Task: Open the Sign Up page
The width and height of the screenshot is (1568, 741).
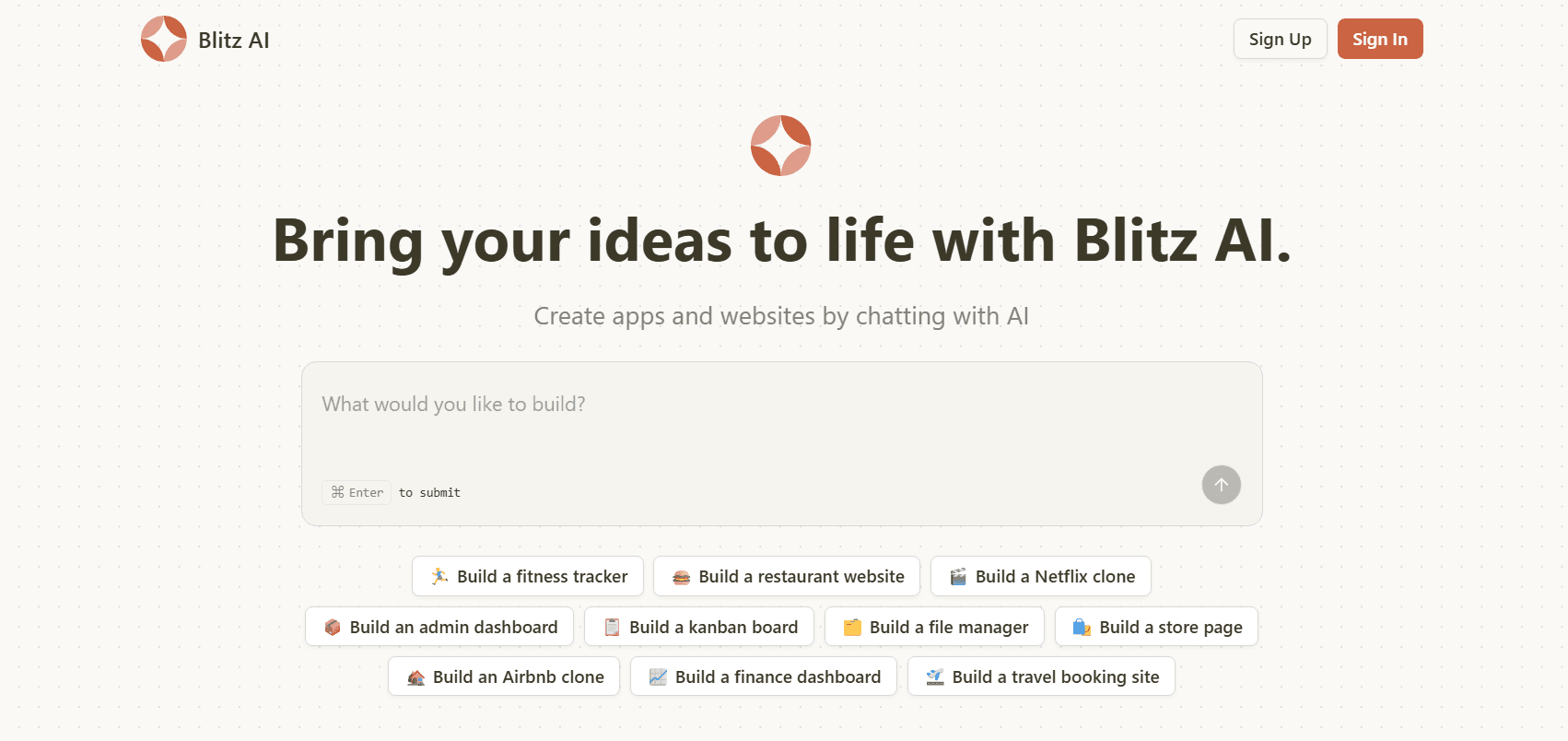Action: click(x=1280, y=39)
